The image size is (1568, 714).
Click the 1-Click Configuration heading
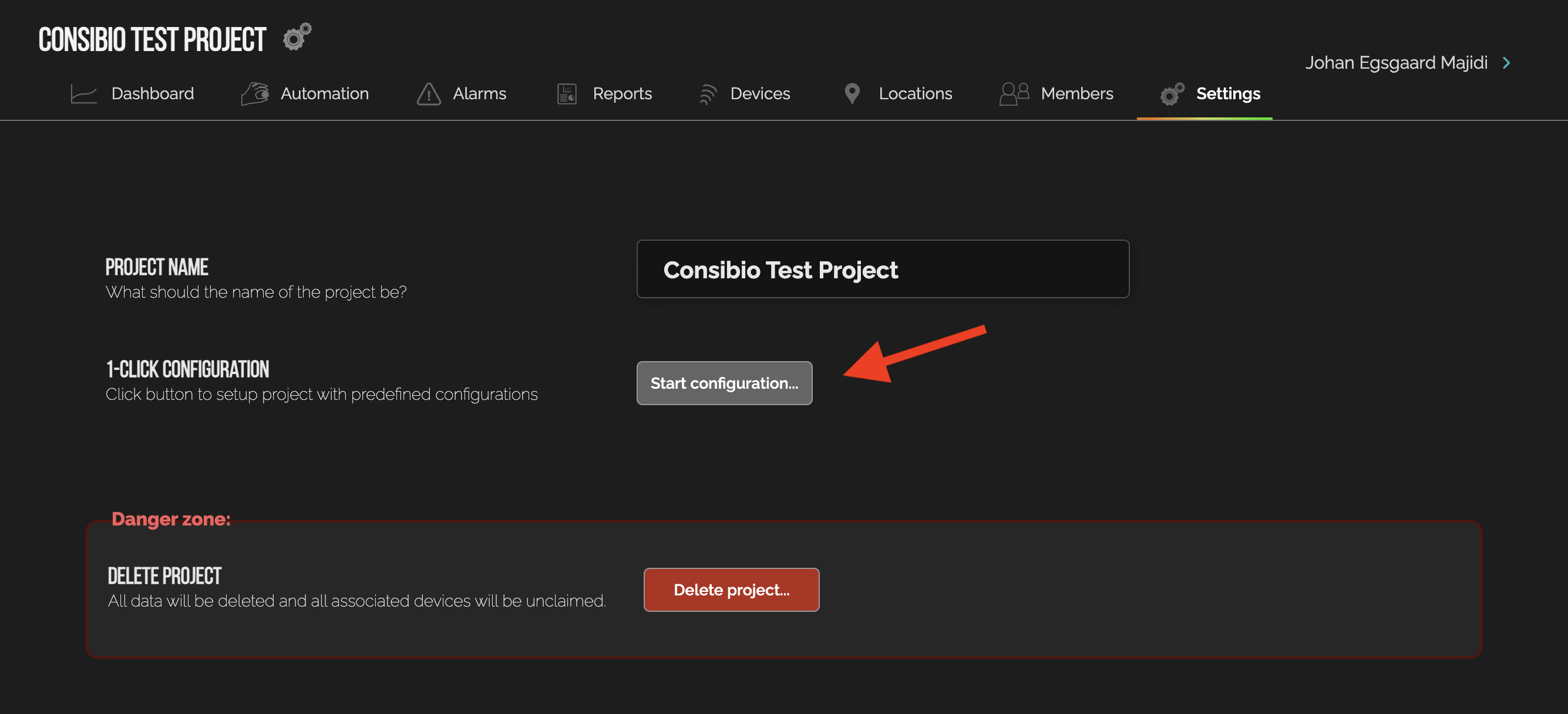click(187, 369)
